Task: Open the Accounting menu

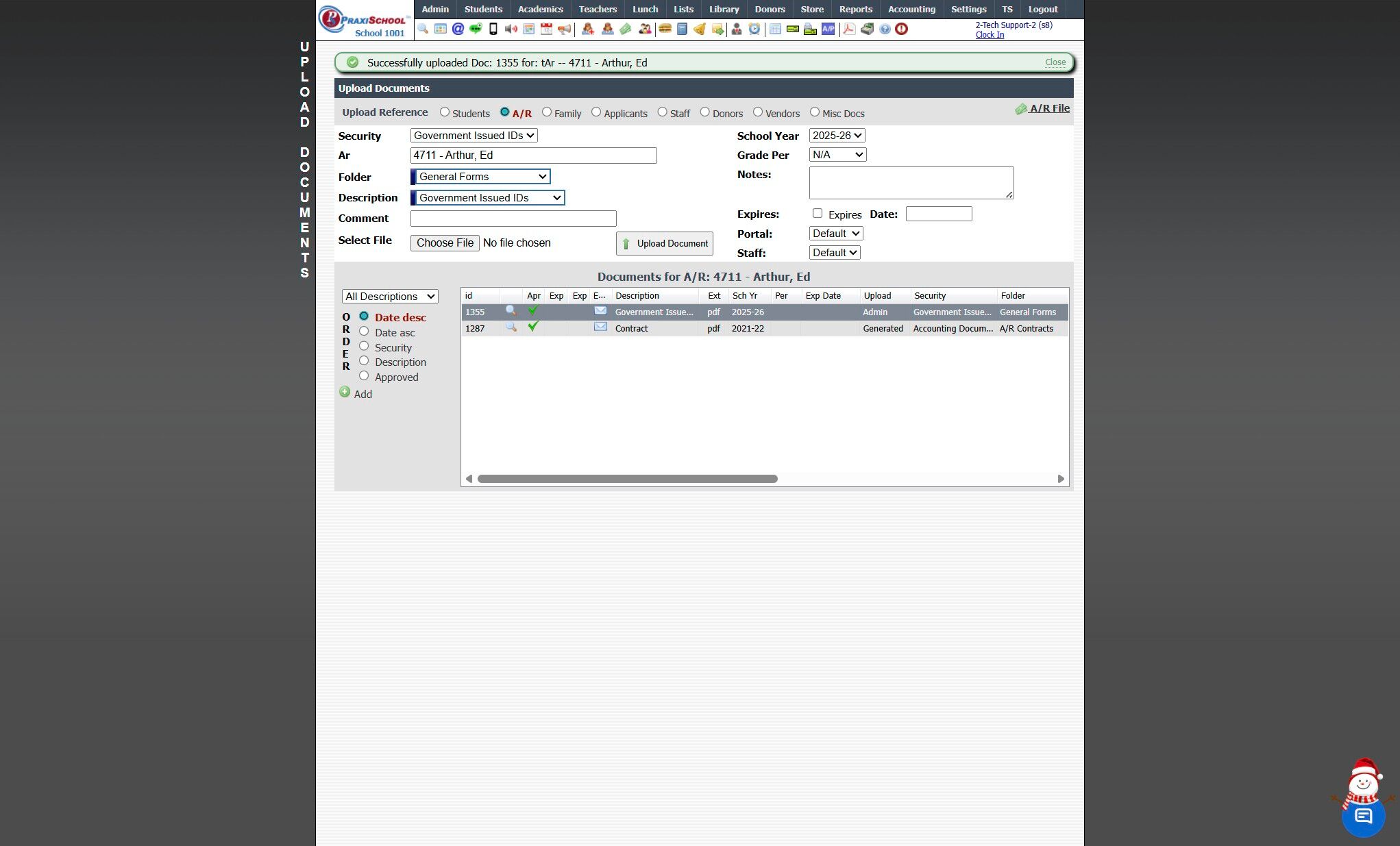Action: (x=911, y=9)
